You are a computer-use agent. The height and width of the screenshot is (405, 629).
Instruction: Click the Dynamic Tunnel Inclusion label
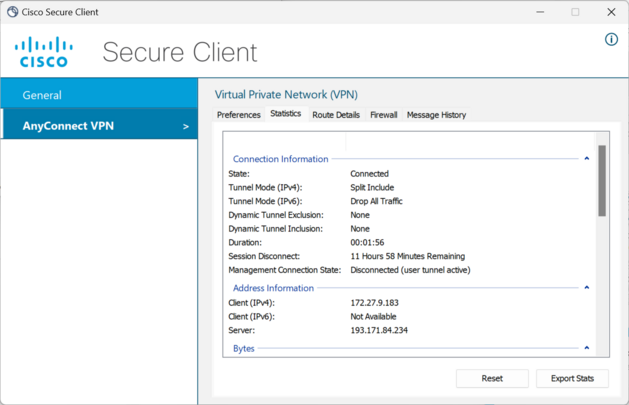(x=276, y=229)
